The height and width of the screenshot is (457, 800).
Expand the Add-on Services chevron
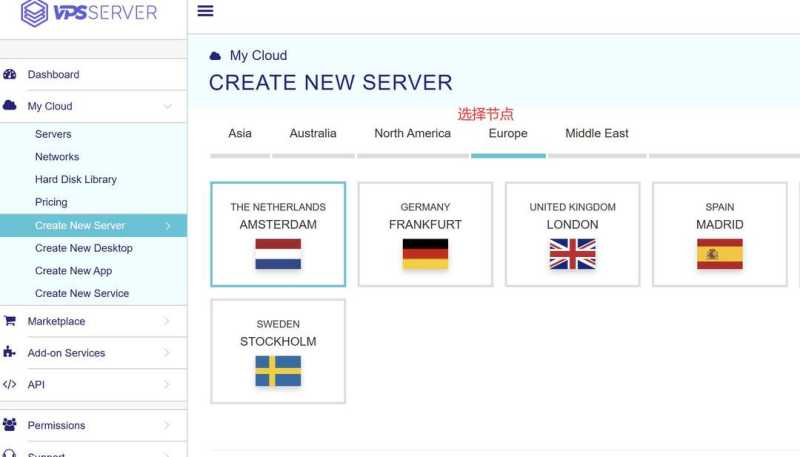coord(167,353)
